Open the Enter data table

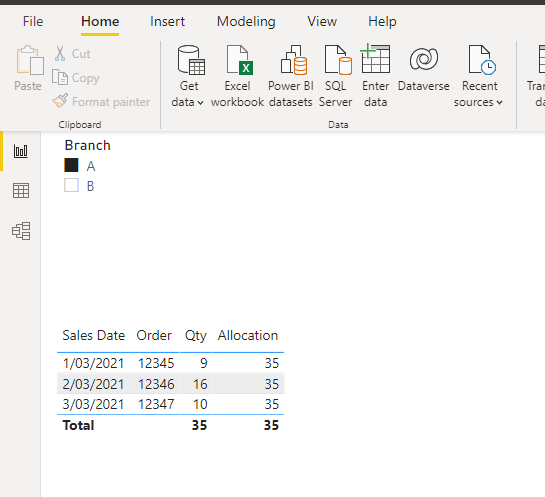375,76
